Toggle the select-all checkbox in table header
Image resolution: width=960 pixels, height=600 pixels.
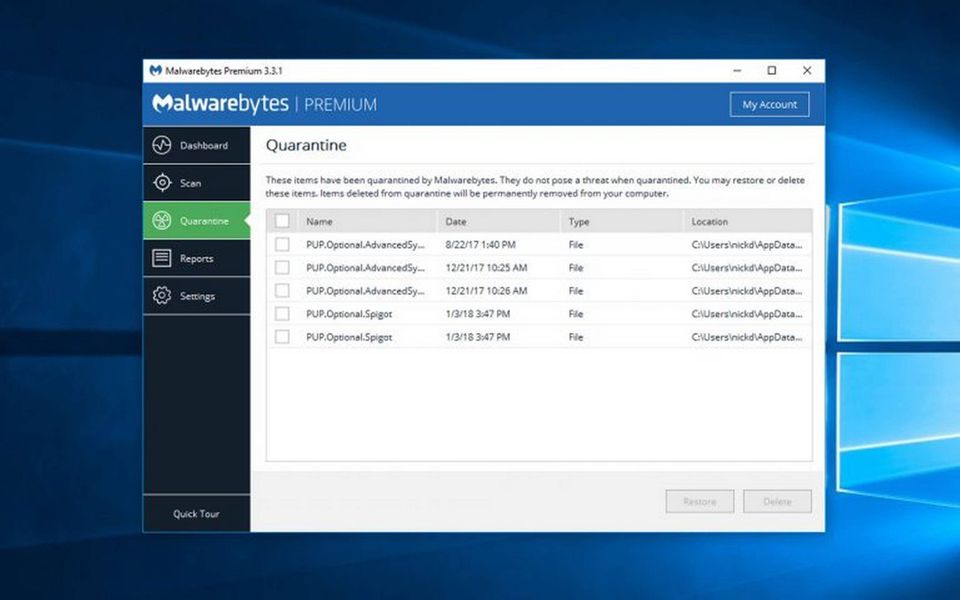[x=282, y=221]
